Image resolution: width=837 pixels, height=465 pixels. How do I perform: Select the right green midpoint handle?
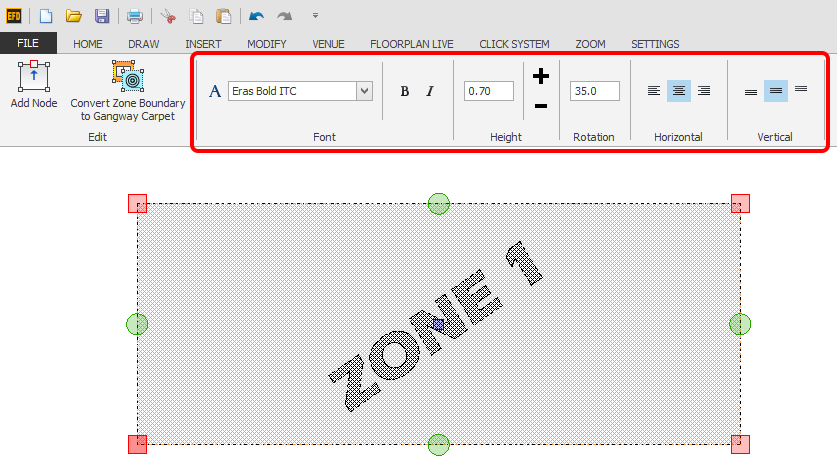pyautogui.click(x=740, y=324)
